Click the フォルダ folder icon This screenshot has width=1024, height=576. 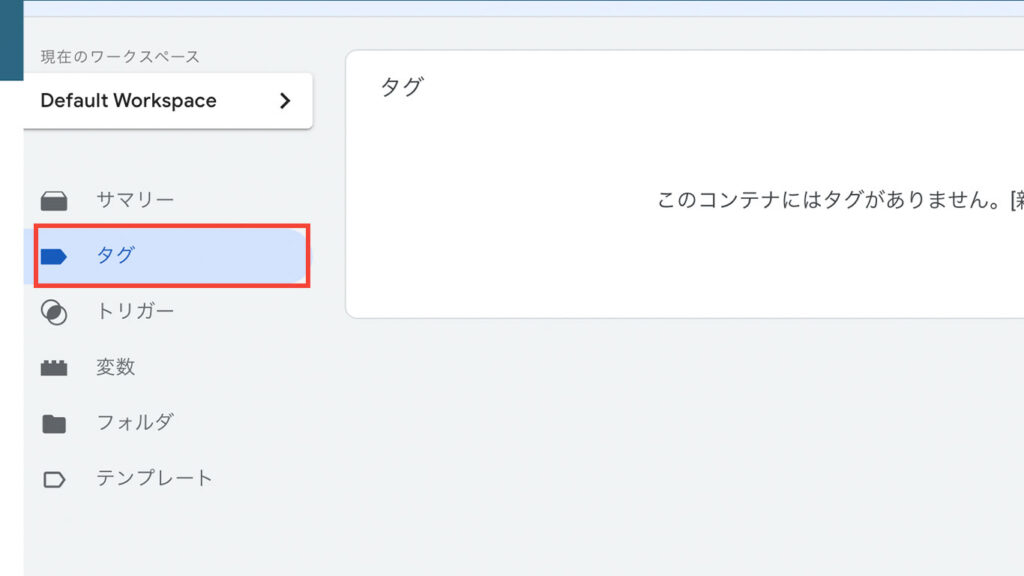pyautogui.click(x=54, y=424)
